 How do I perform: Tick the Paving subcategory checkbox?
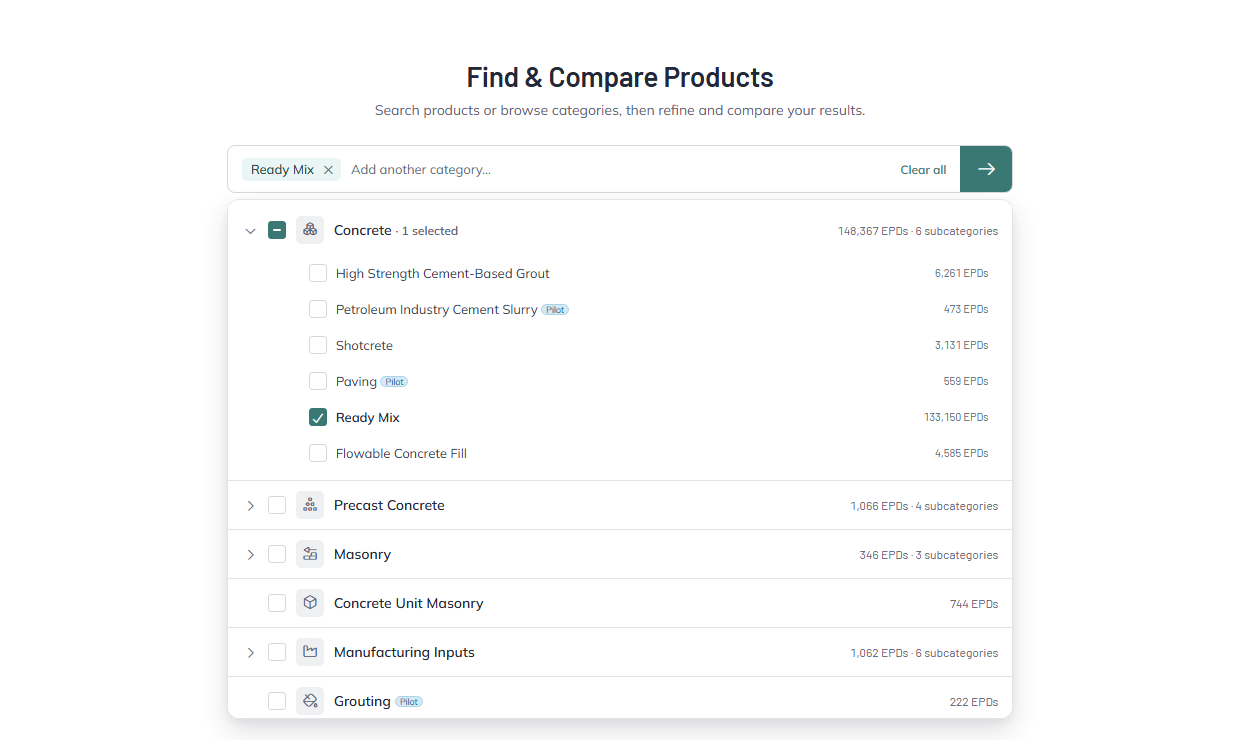(x=318, y=381)
